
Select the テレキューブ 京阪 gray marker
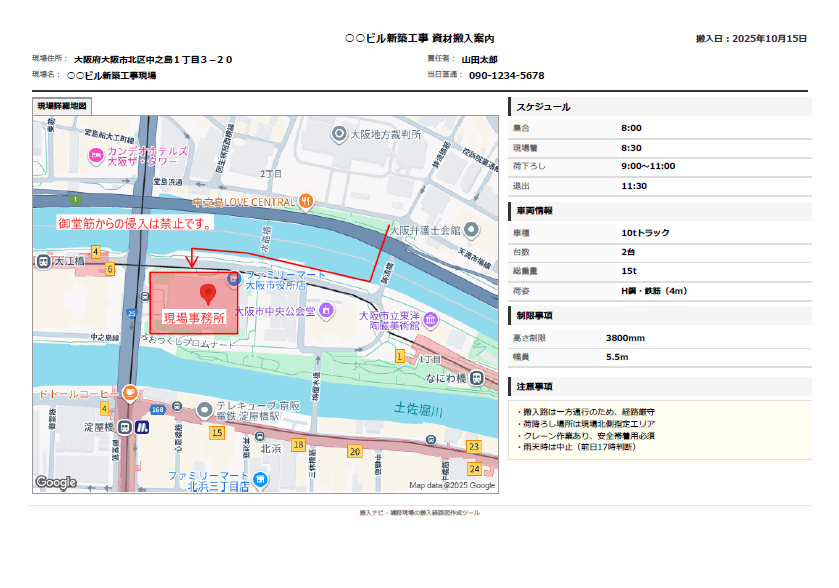205,408
